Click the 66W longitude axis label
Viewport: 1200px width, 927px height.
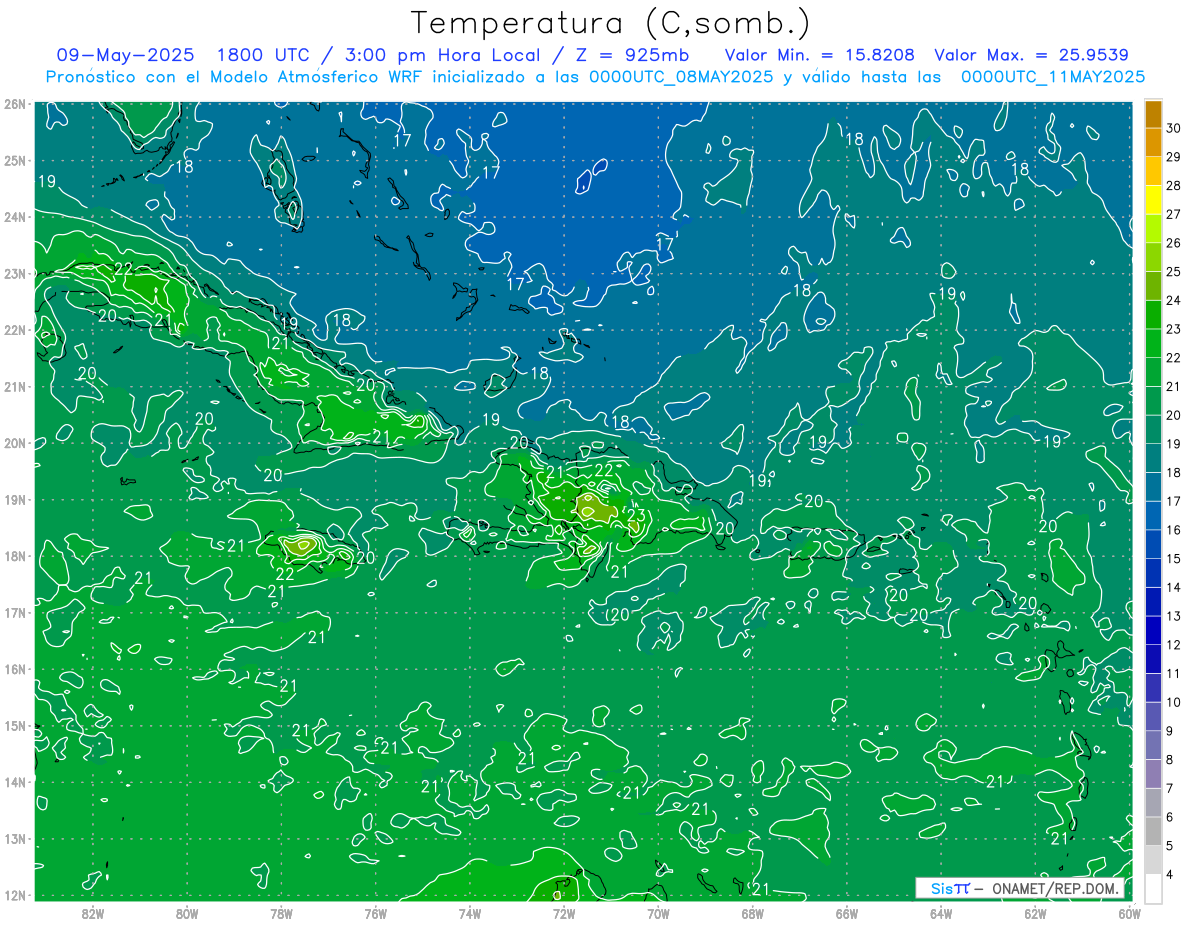(x=846, y=914)
